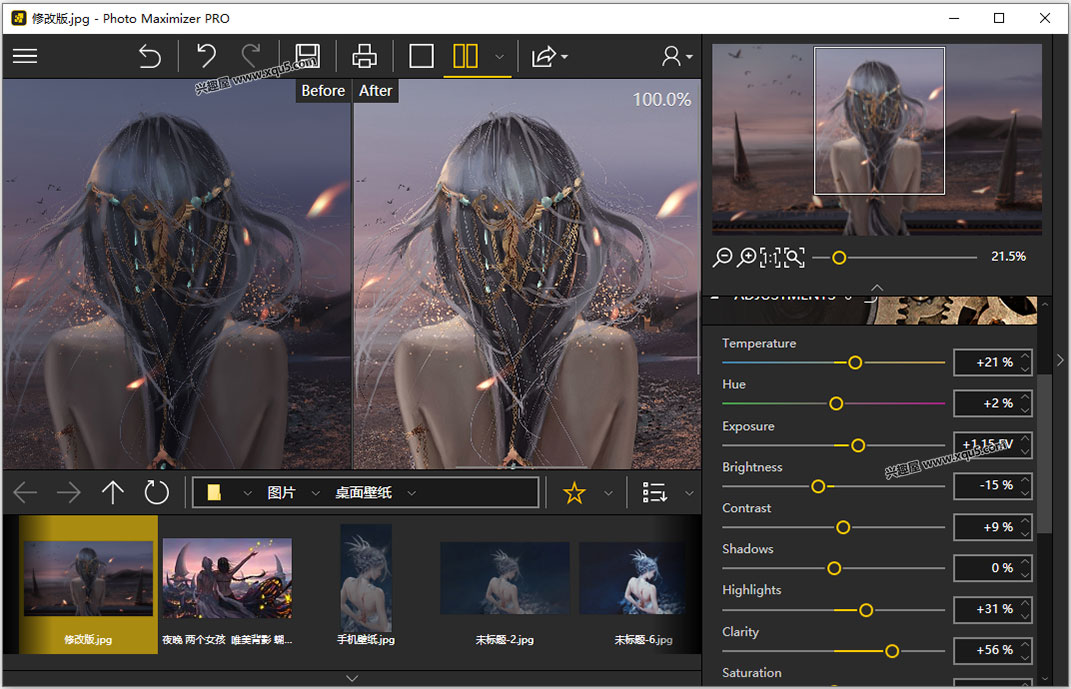Open the hamburger main menu
1071x689 pixels.
click(25, 56)
